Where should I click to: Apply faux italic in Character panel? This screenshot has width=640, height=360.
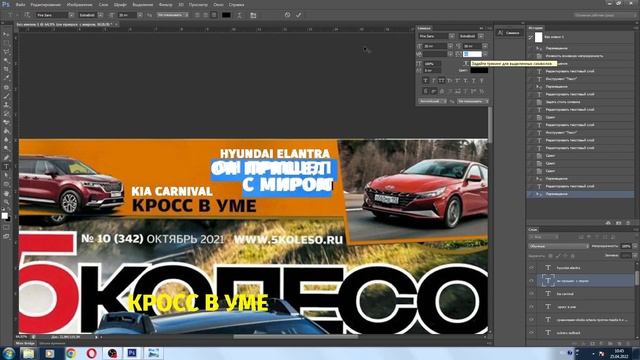[x=433, y=81]
